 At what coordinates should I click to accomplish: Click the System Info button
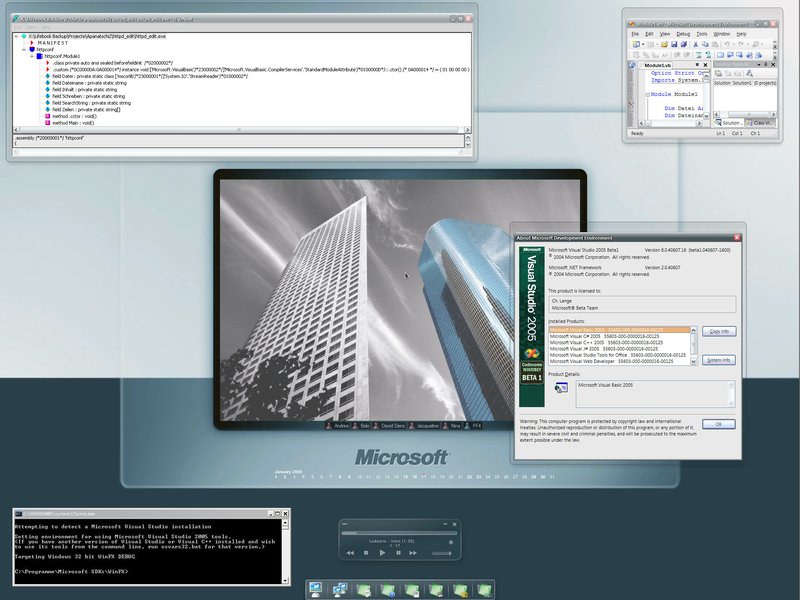pos(718,360)
